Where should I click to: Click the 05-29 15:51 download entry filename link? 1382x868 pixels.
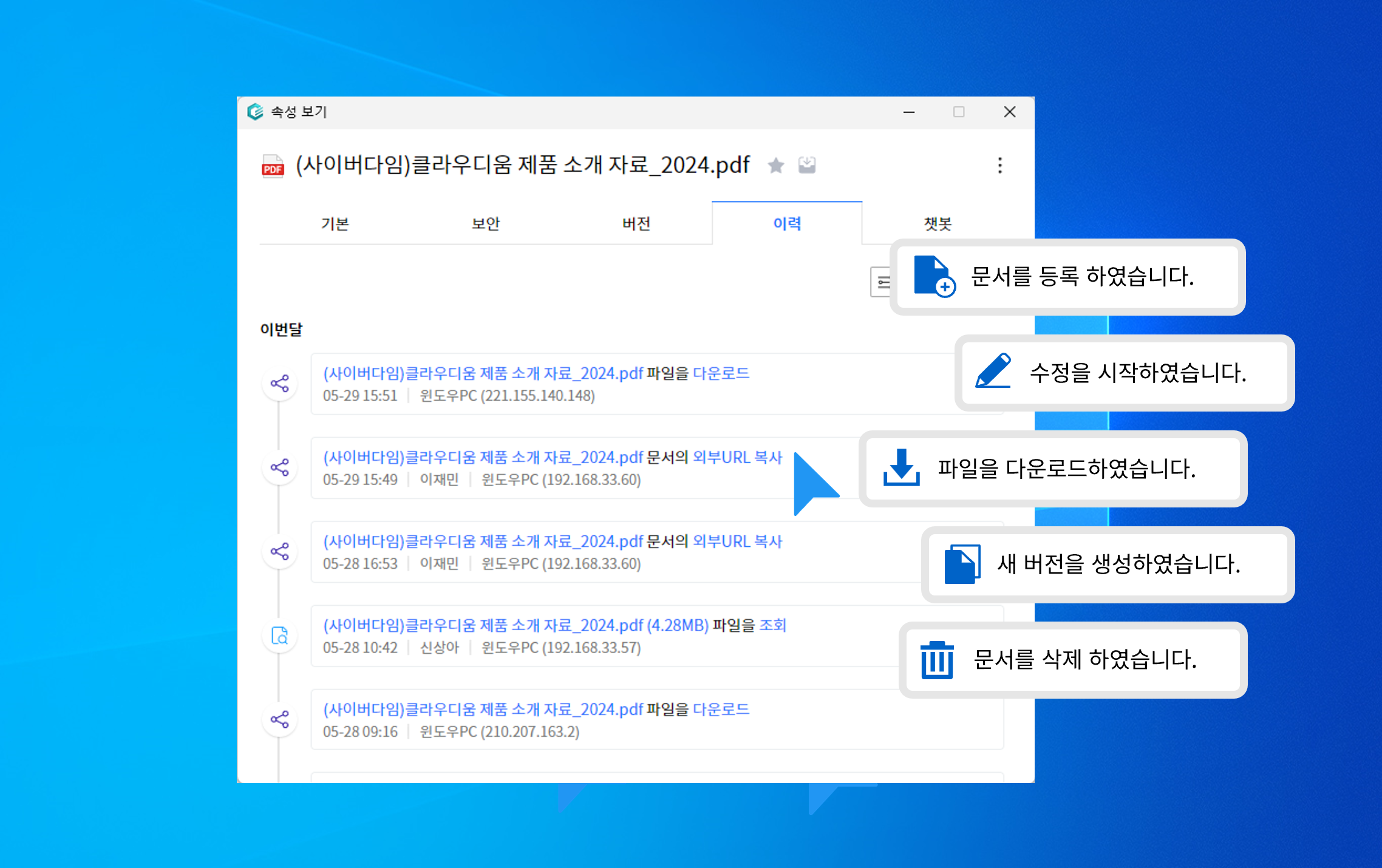[483, 373]
